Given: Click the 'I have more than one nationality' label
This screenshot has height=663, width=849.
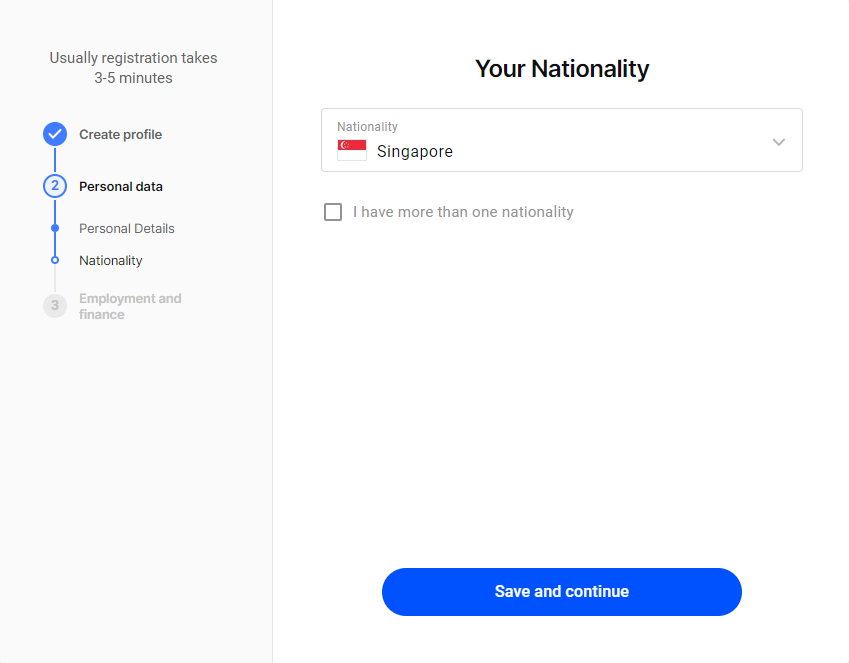Looking at the screenshot, I should [x=463, y=212].
